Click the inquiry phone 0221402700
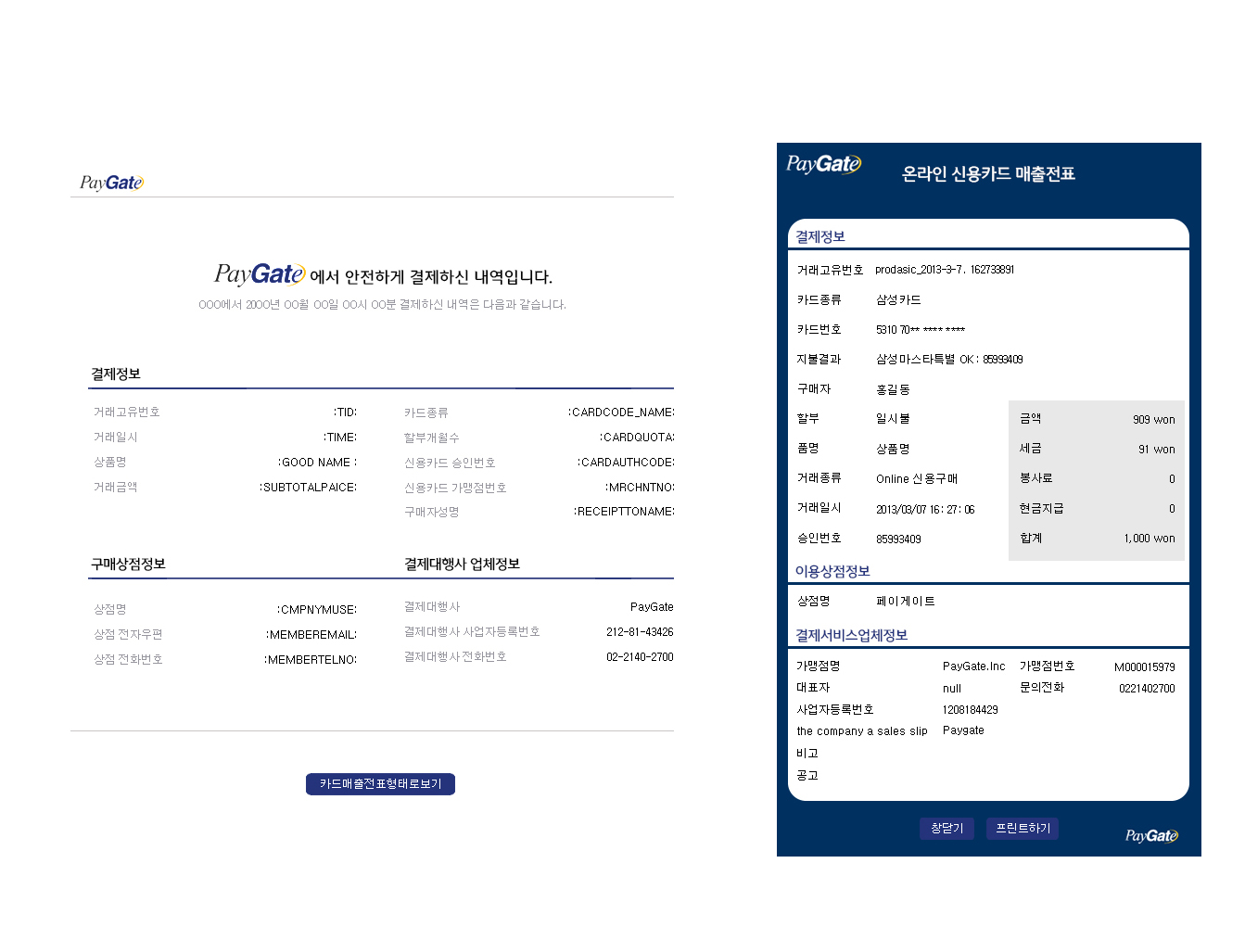The width and height of the screenshot is (1245, 952). point(1147,689)
